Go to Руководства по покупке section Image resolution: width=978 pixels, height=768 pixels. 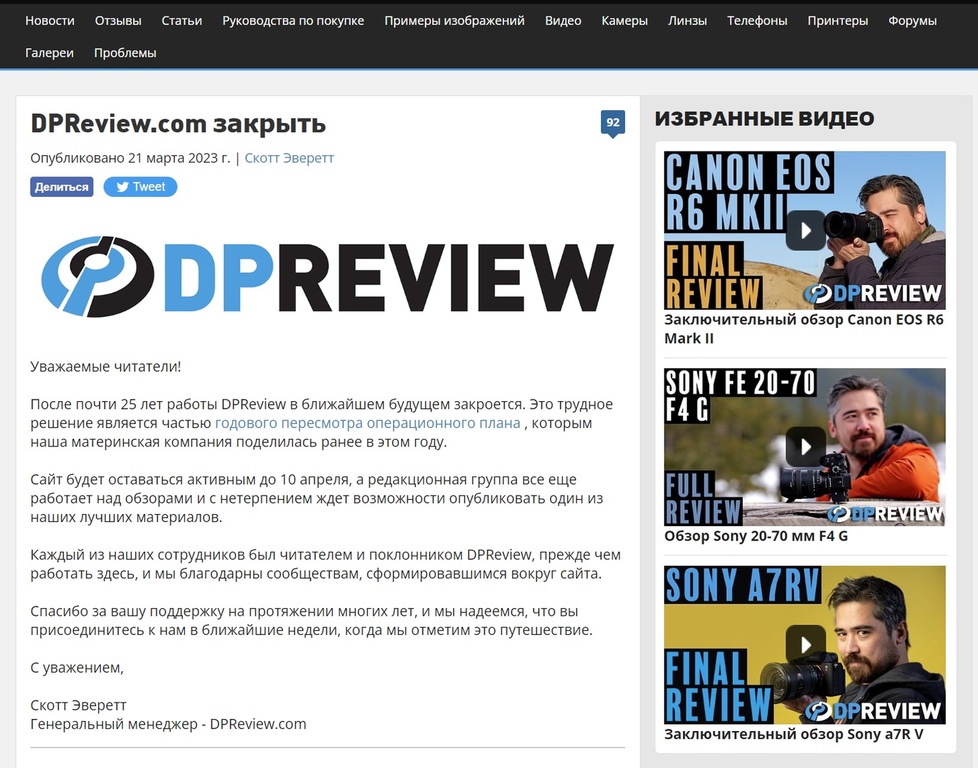click(x=293, y=20)
